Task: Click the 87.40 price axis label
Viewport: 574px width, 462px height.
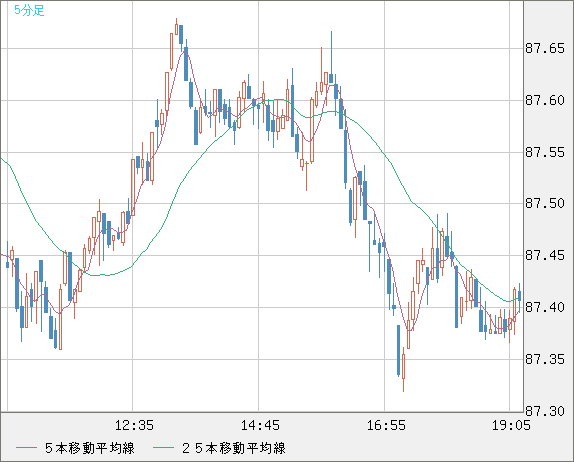Action: [x=545, y=307]
